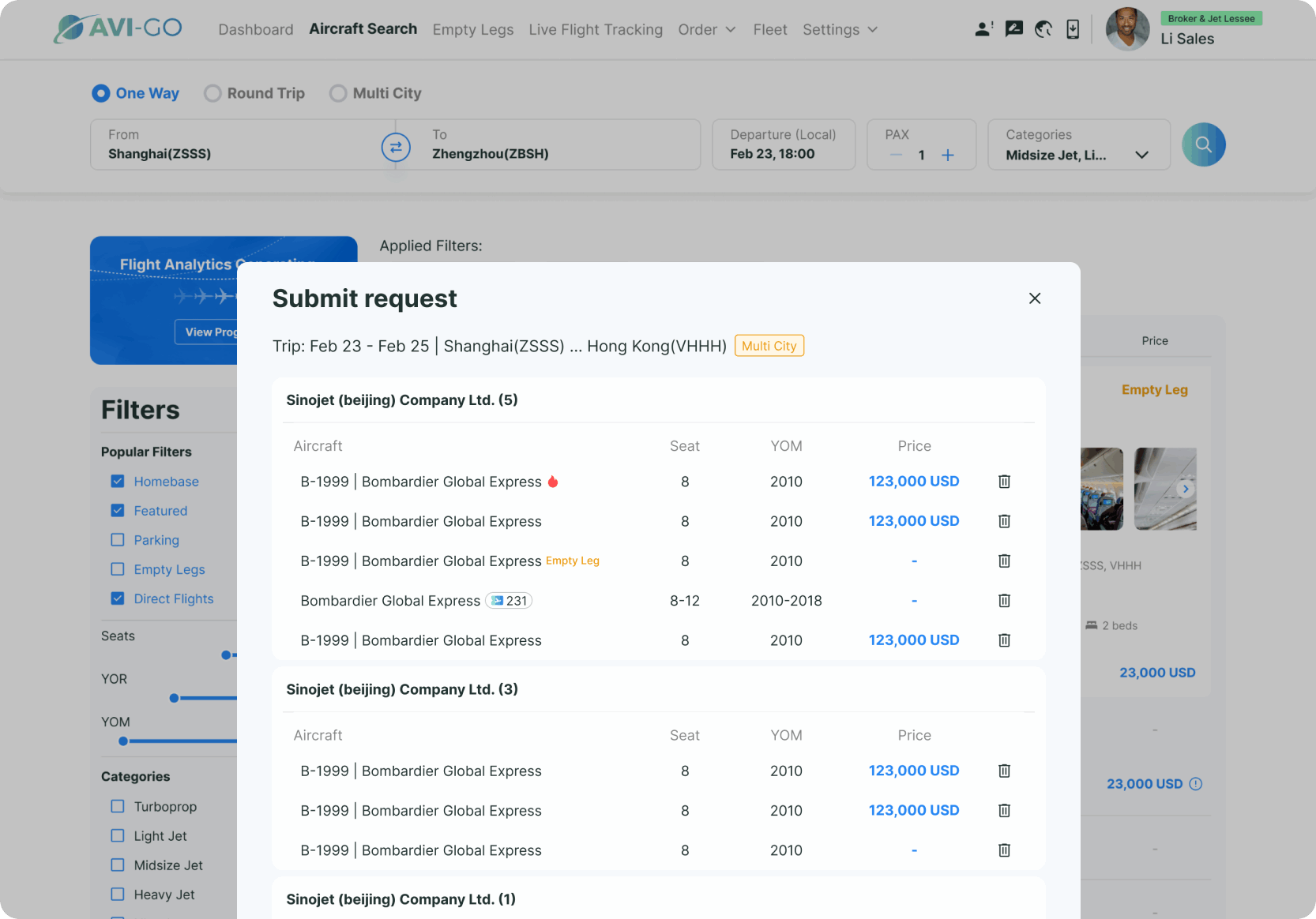Click the 2010-2018 YOM cell
Image resolution: width=1316 pixels, height=919 pixels.
click(786, 601)
